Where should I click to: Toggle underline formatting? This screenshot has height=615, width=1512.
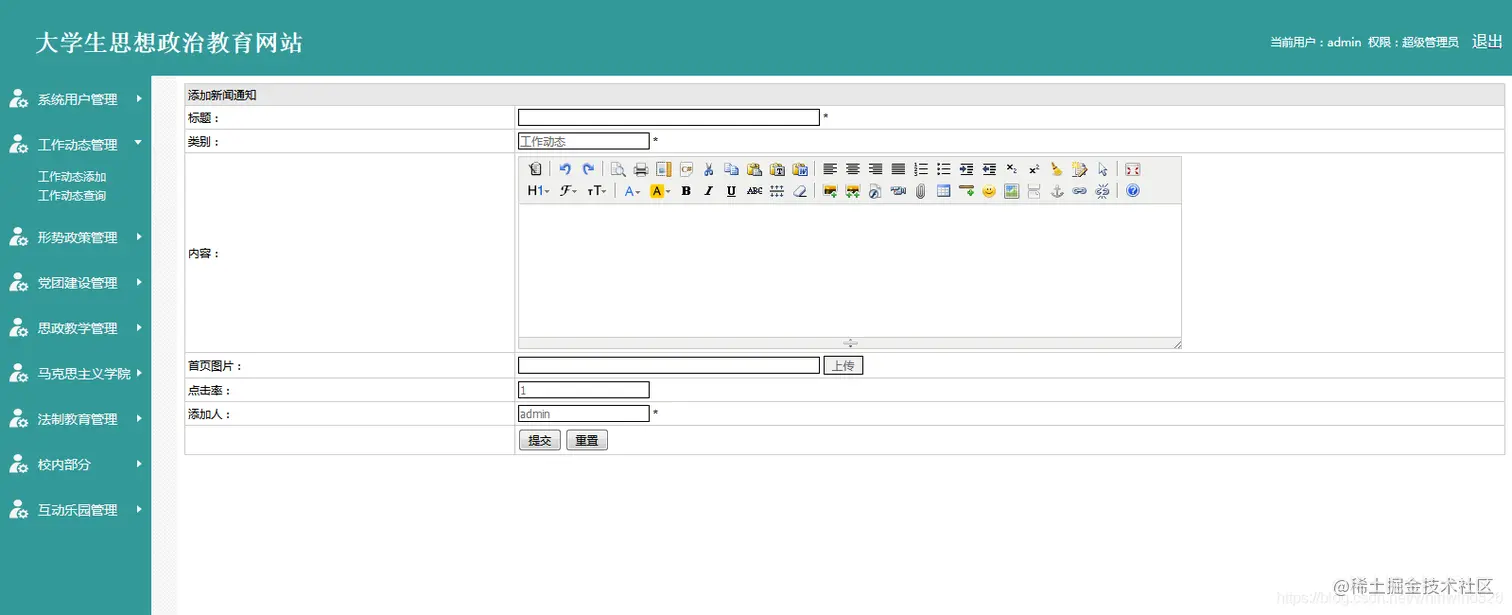(x=731, y=191)
